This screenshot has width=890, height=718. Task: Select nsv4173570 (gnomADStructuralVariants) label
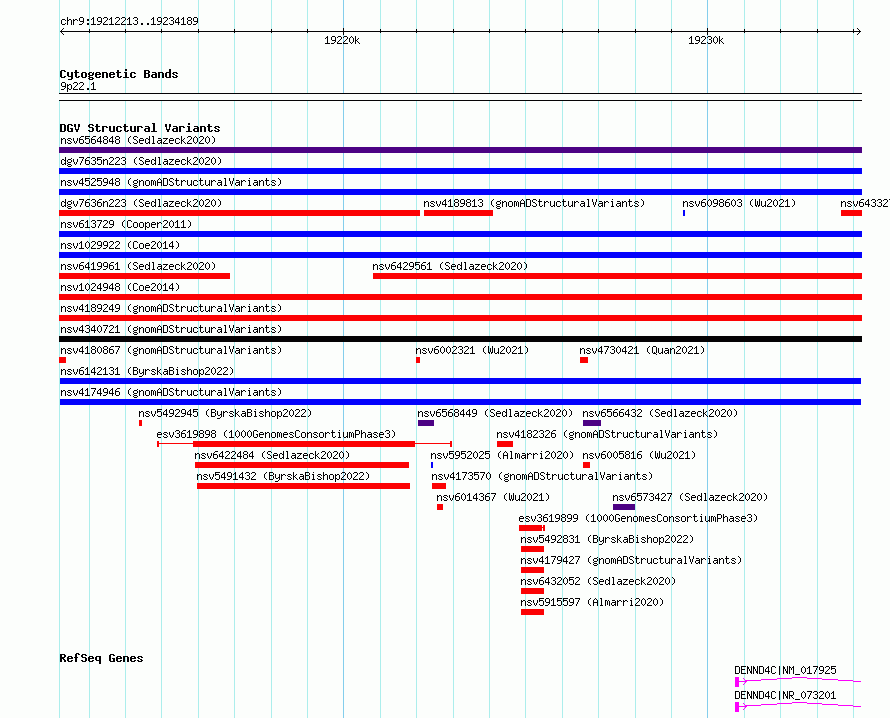542,476
